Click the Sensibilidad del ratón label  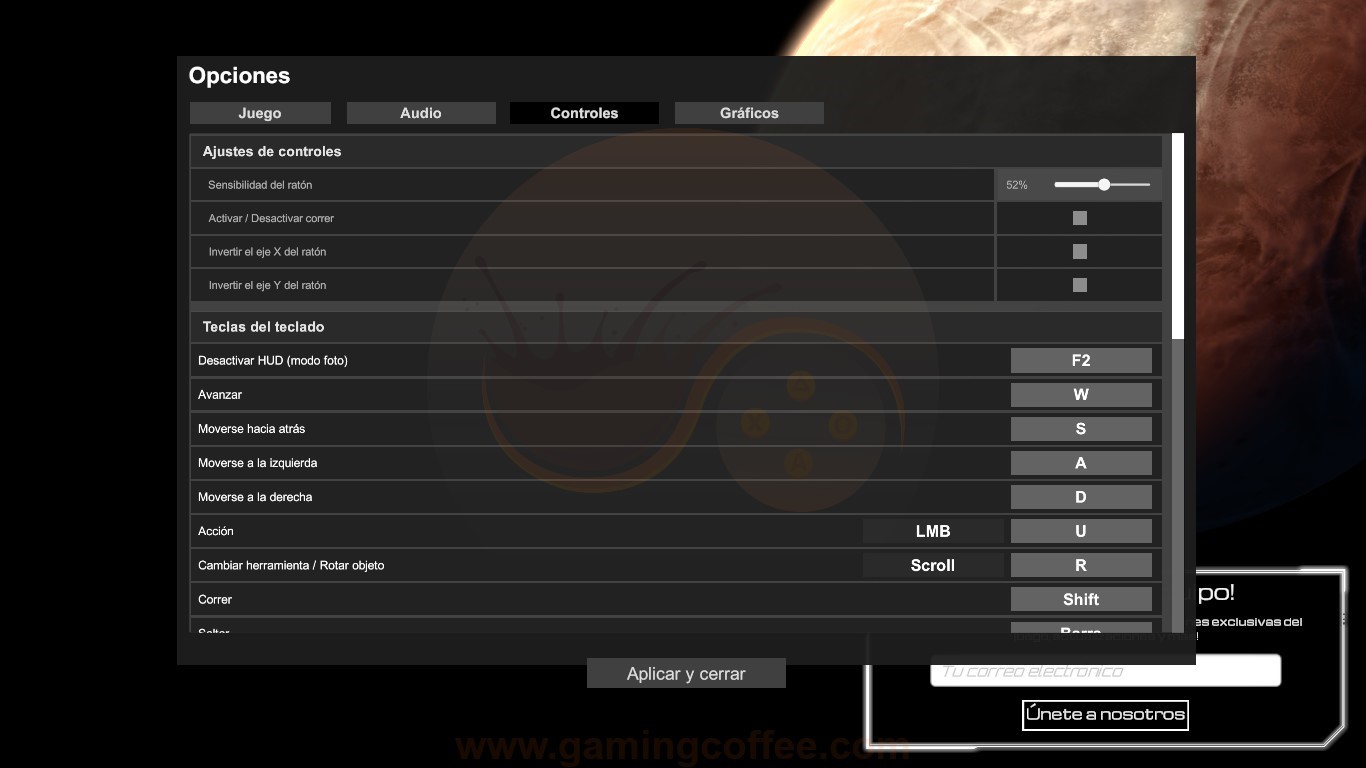tap(260, 185)
